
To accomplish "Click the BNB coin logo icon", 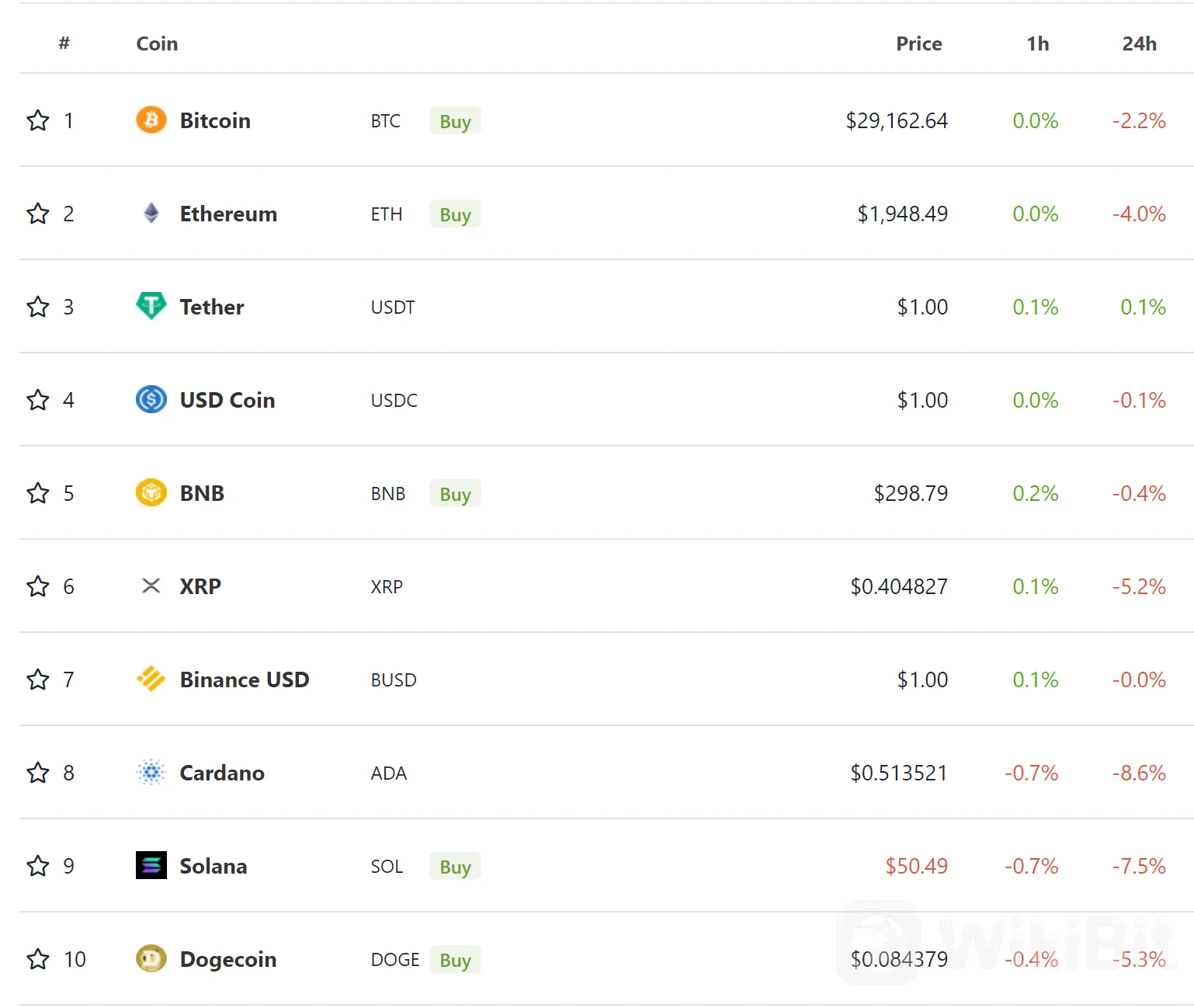I will click(x=151, y=492).
